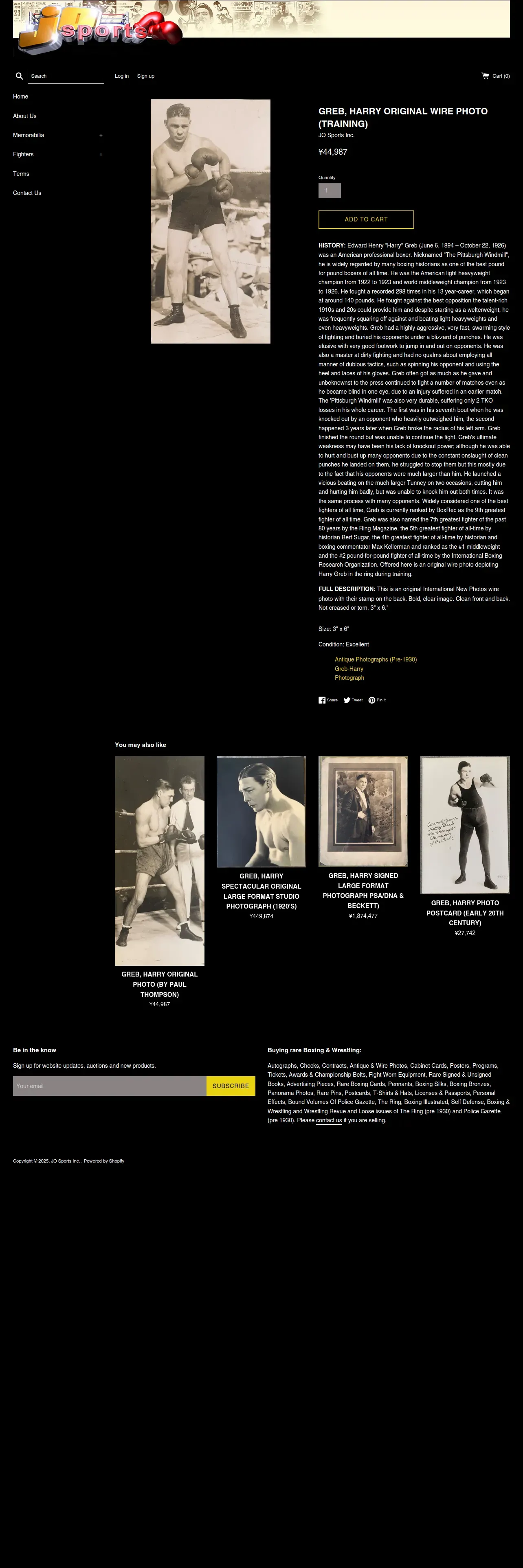Click the search magnifier icon
The height and width of the screenshot is (1568, 523).
(20, 76)
